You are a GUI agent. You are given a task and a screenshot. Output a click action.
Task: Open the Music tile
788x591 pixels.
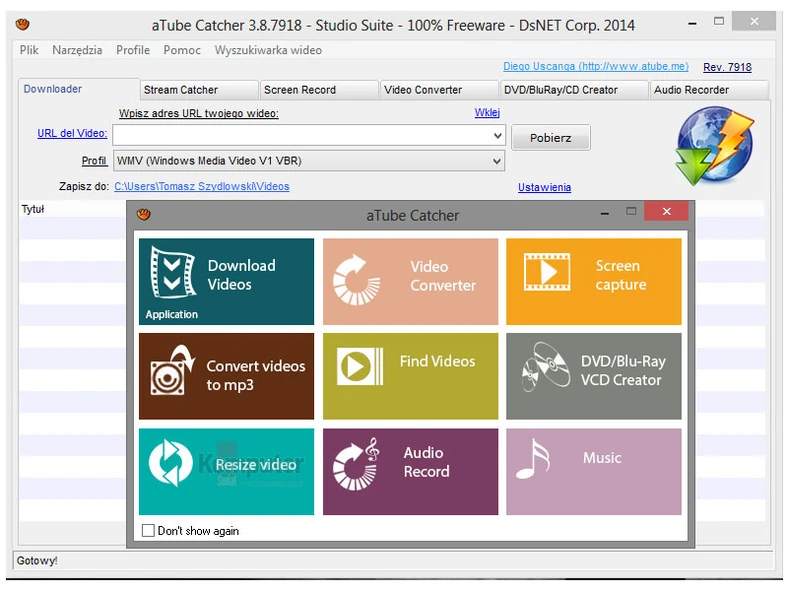593,471
